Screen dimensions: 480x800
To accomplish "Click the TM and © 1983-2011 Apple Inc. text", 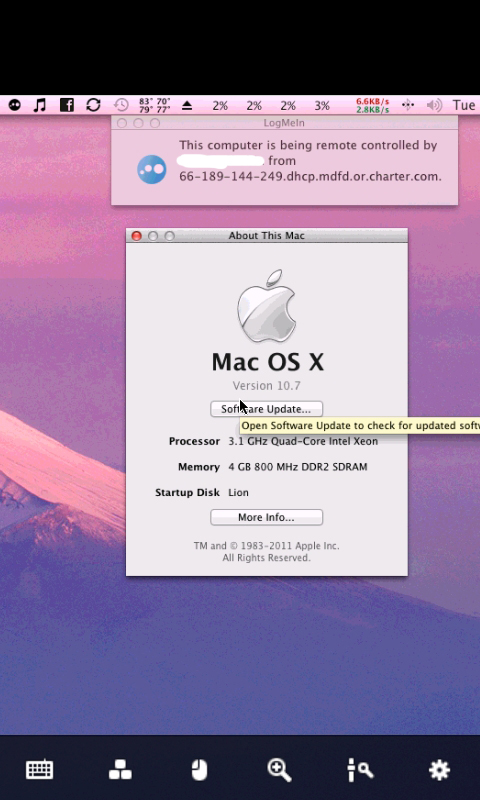I will click(266, 546).
